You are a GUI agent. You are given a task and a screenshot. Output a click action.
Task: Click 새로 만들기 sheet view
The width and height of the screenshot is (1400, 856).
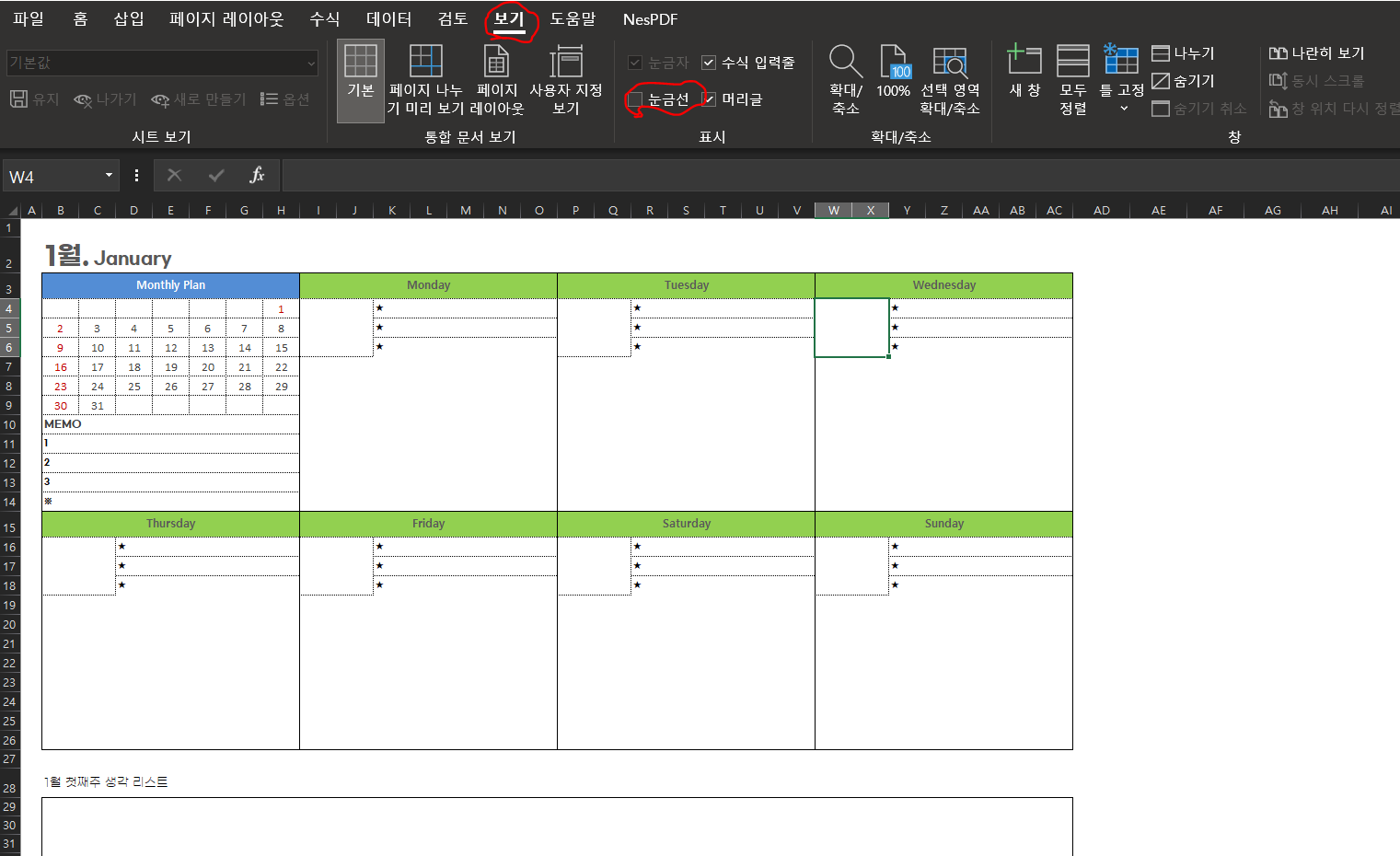pyautogui.click(x=199, y=99)
